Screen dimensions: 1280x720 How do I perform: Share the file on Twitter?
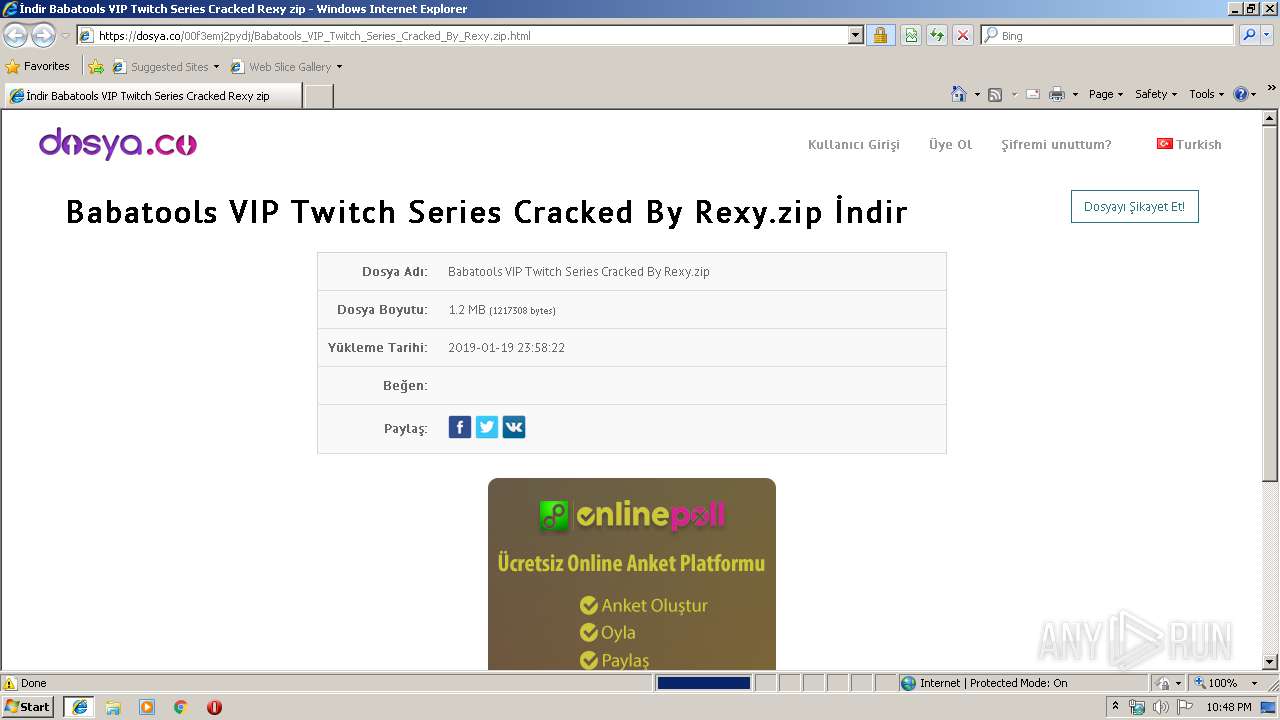[487, 428]
